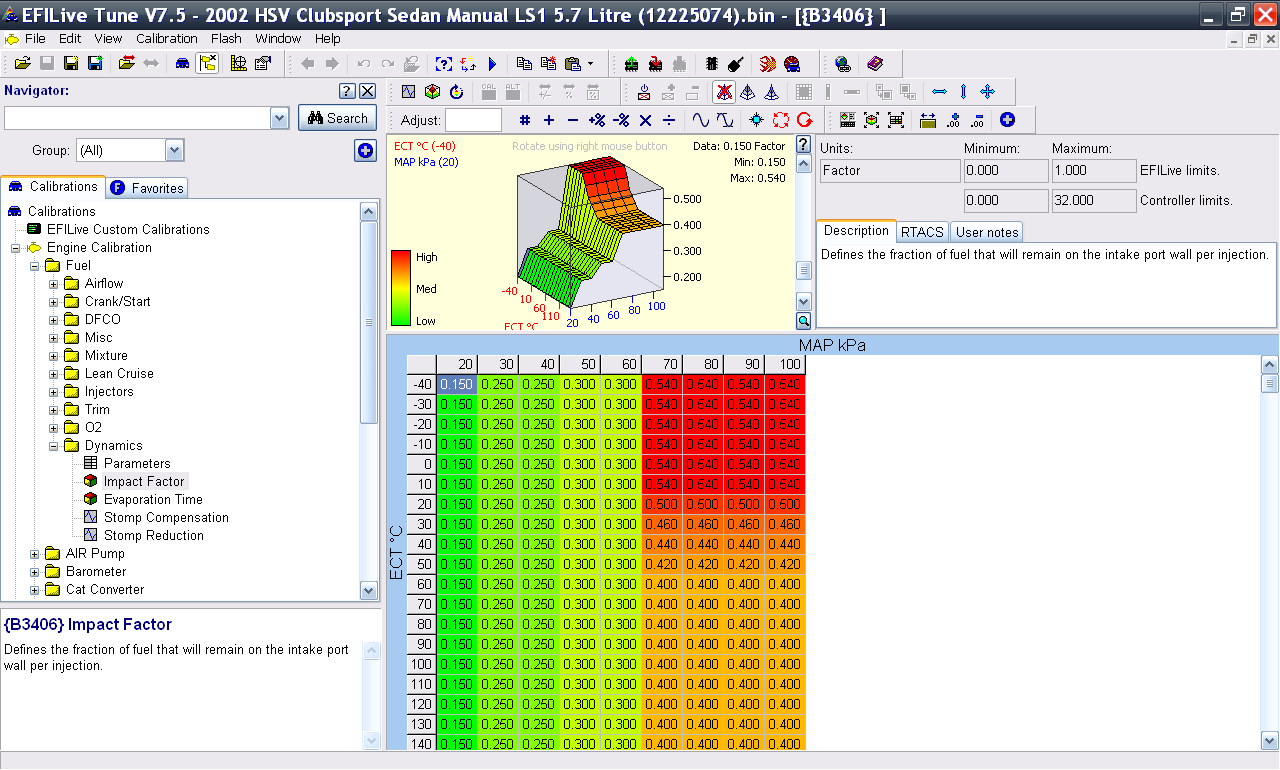
Task: Click the vertical double arrow icon
Action: [x=963, y=92]
